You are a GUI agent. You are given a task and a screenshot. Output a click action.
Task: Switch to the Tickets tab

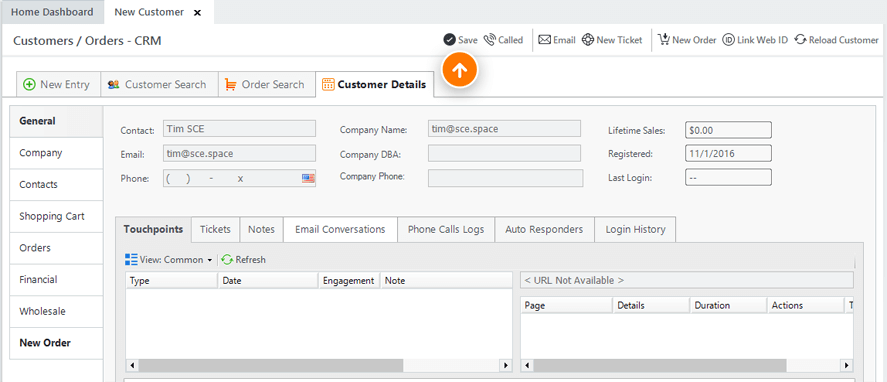(x=216, y=230)
